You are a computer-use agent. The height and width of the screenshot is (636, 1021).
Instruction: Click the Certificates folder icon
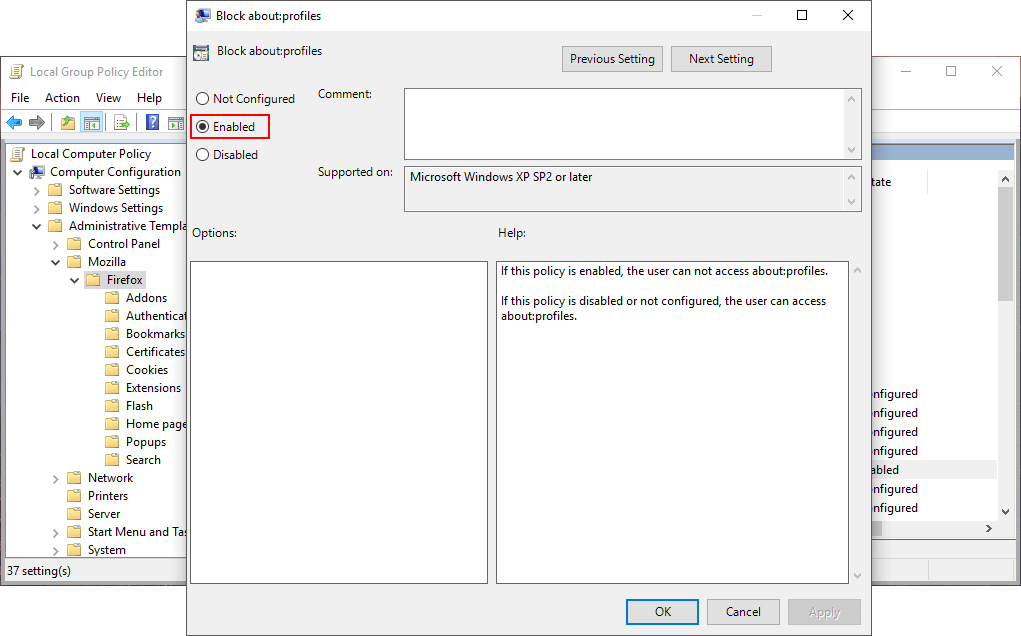tap(112, 352)
